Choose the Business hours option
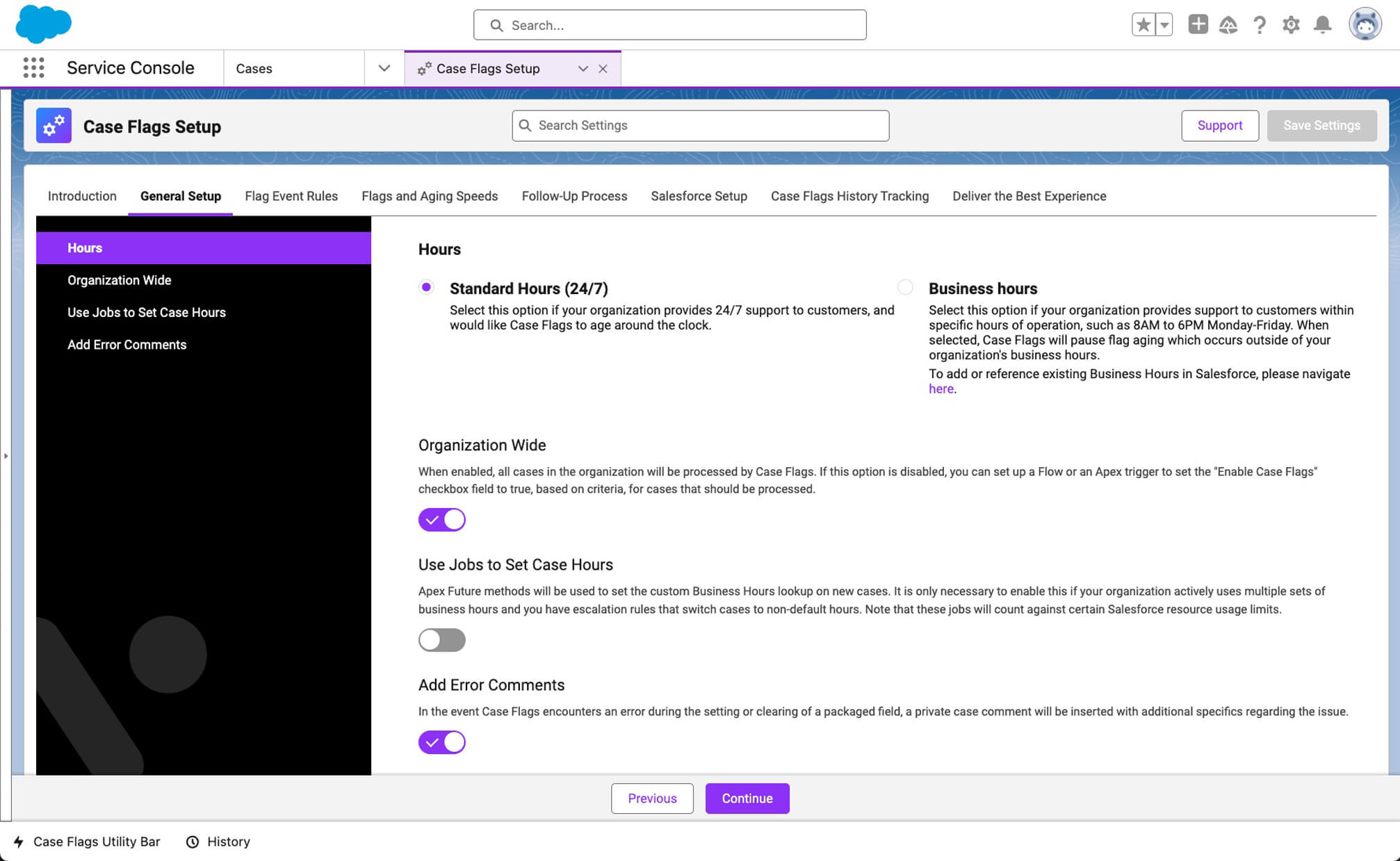1400x861 pixels. (x=905, y=286)
